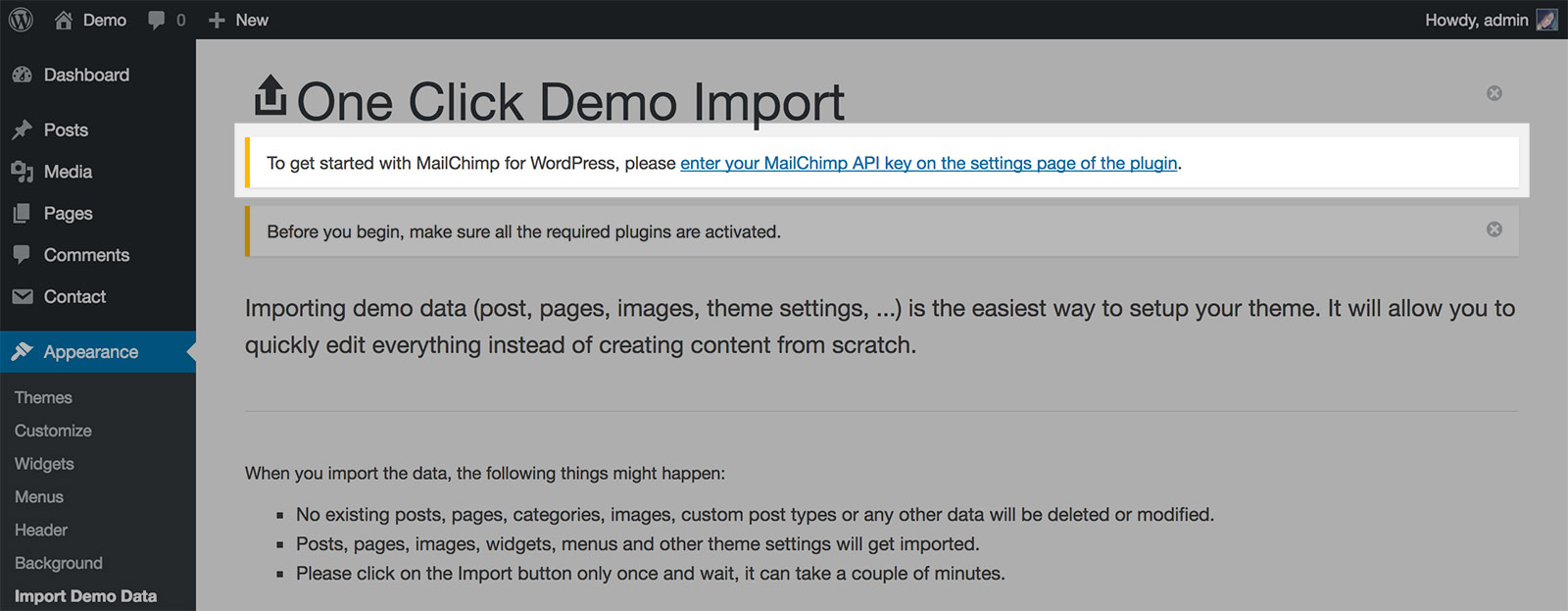The height and width of the screenshot is (611, 1568).
Task: Click the Appearance paintbrush icon
Action: 22,351
